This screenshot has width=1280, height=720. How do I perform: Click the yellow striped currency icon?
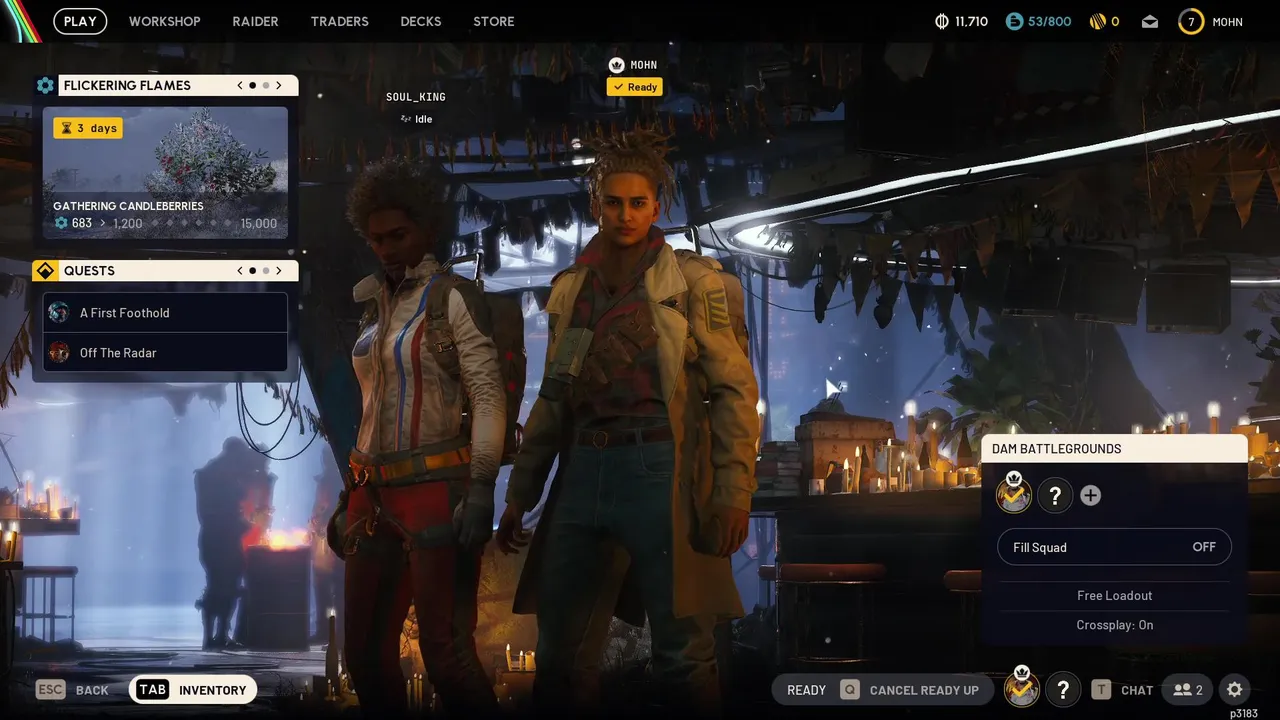[1098, 21]
